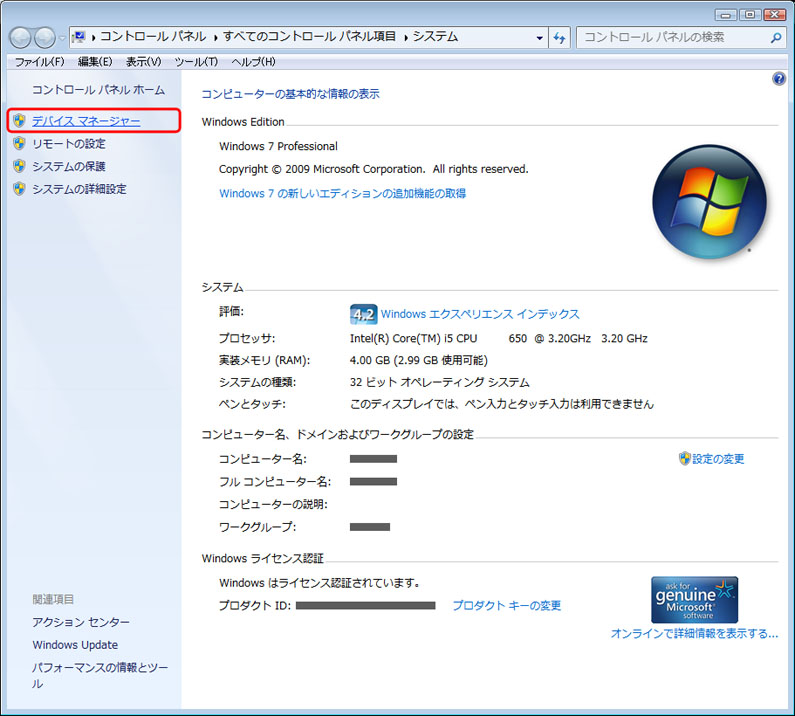The height and width of the screenshot is (716, 795).
Task: Select コントロール パネル breadcrumb in the address bar
Action: coord(153,37)
